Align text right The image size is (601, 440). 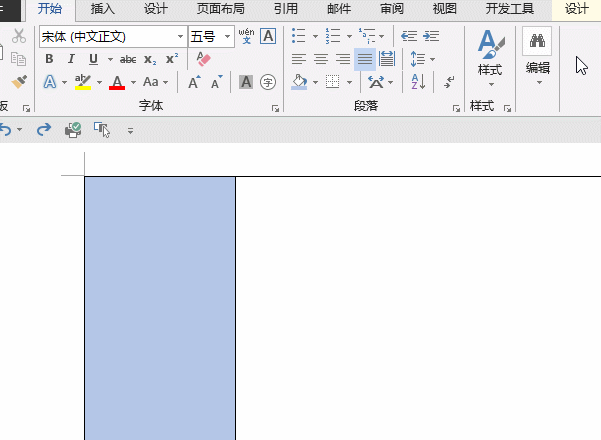(x=343, y=59)
